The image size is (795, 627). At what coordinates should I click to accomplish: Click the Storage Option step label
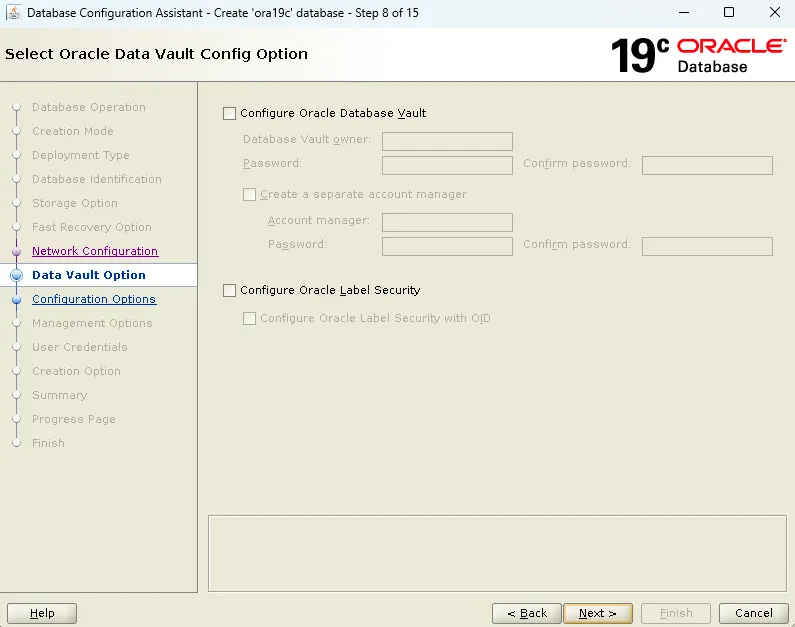tap(75, 203)
